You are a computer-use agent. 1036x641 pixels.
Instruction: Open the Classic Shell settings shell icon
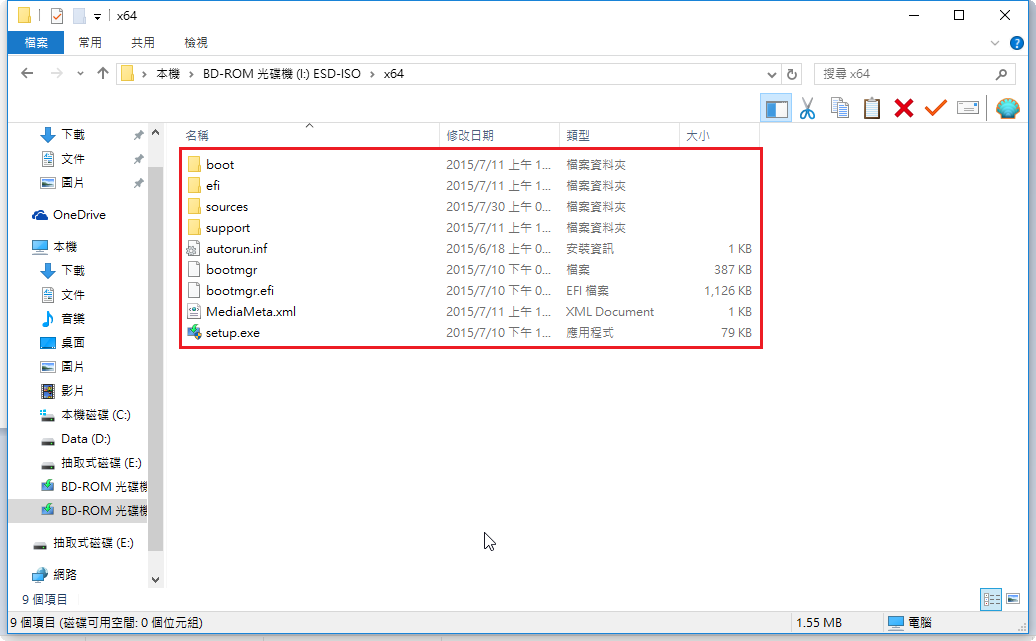pyautogui.click(x=1008, y=108)
